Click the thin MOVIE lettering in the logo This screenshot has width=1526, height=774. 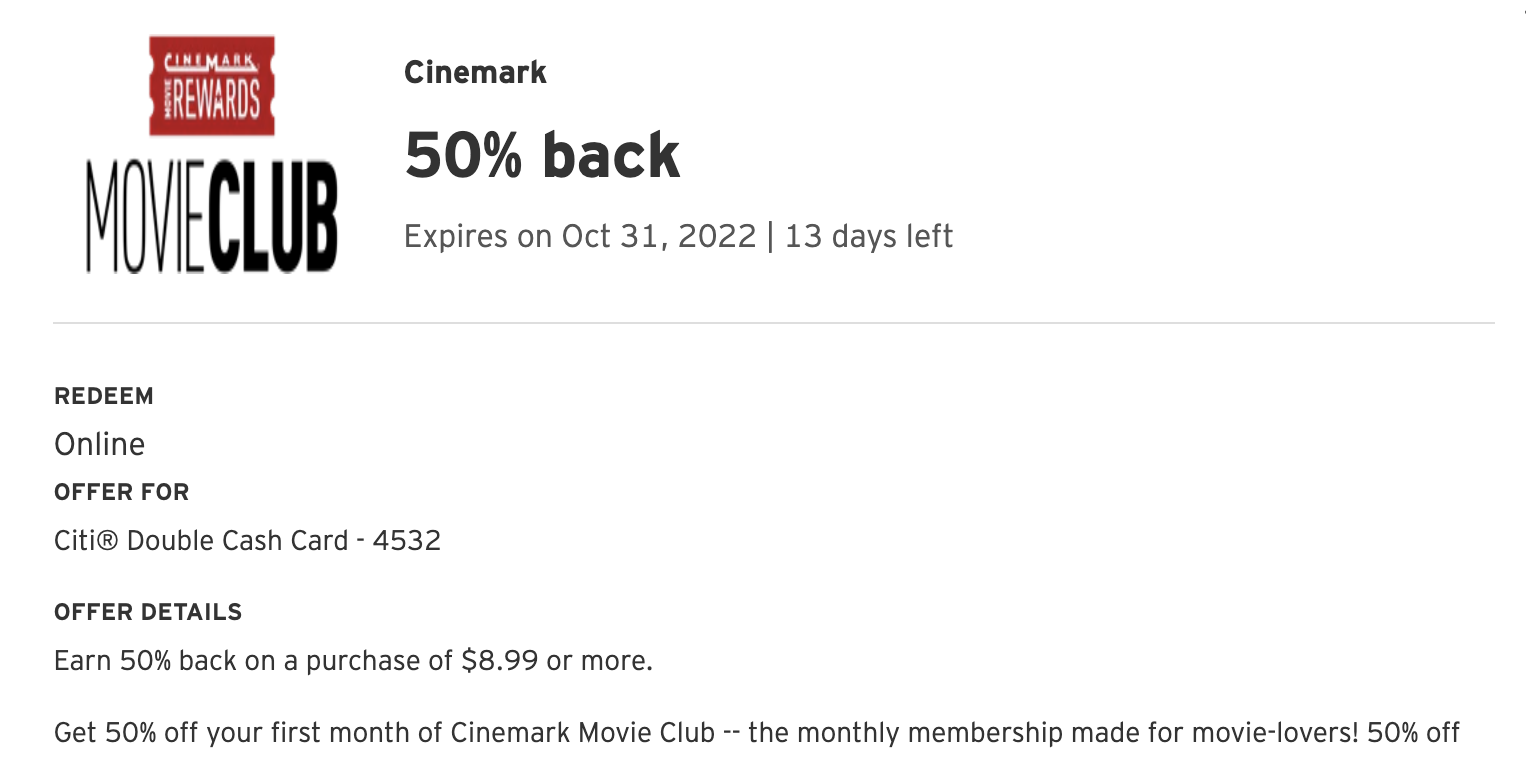point(147,220)
